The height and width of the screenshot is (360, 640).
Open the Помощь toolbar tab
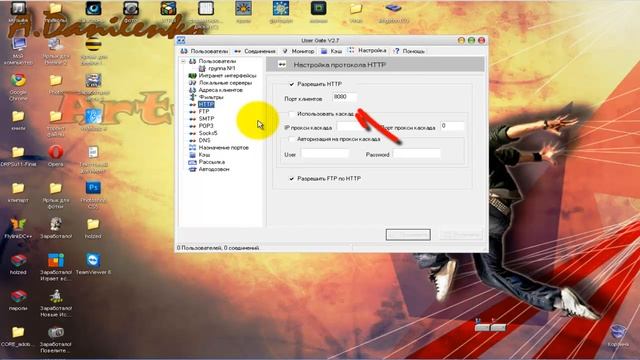tap(409, 51)
